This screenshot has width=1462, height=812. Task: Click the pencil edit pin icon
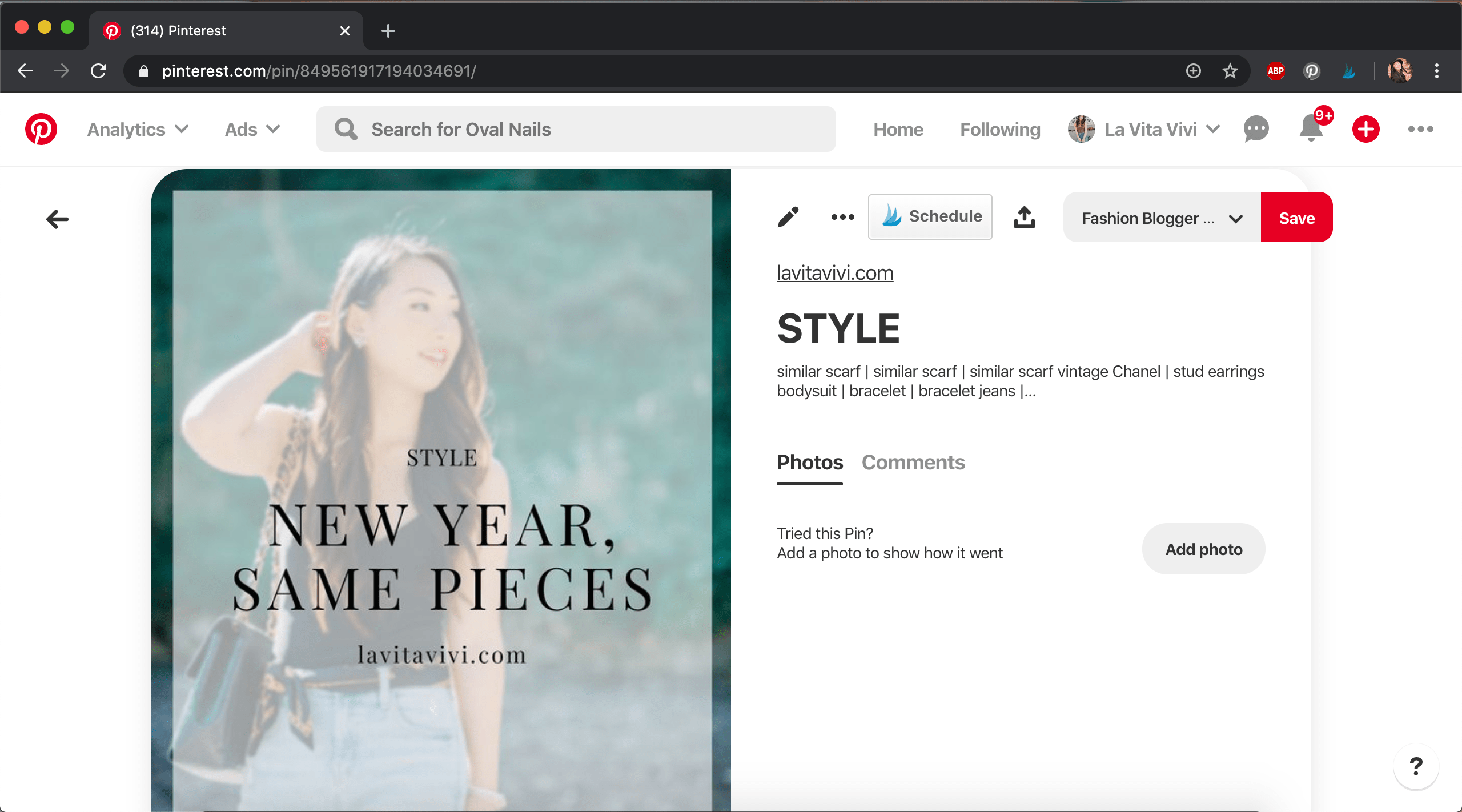[x=788, y=217]
